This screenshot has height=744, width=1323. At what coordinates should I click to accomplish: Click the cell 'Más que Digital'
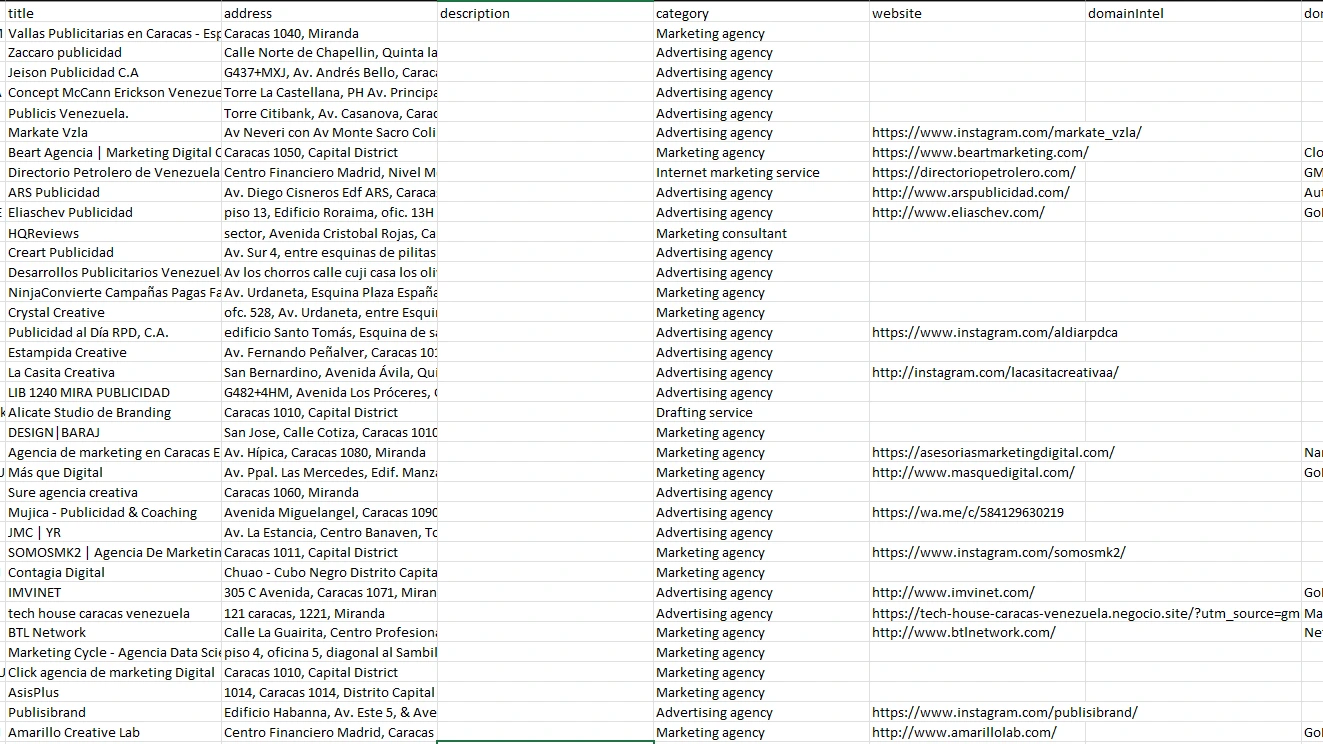[x=113, y=473]
